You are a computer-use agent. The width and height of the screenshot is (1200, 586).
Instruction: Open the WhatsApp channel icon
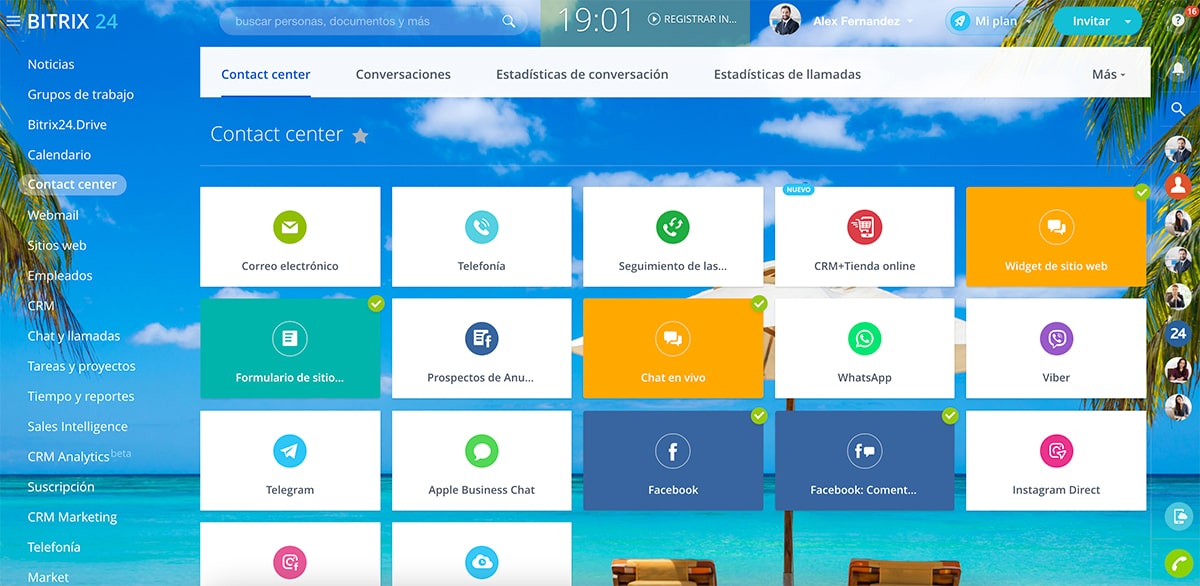(864, 339)
